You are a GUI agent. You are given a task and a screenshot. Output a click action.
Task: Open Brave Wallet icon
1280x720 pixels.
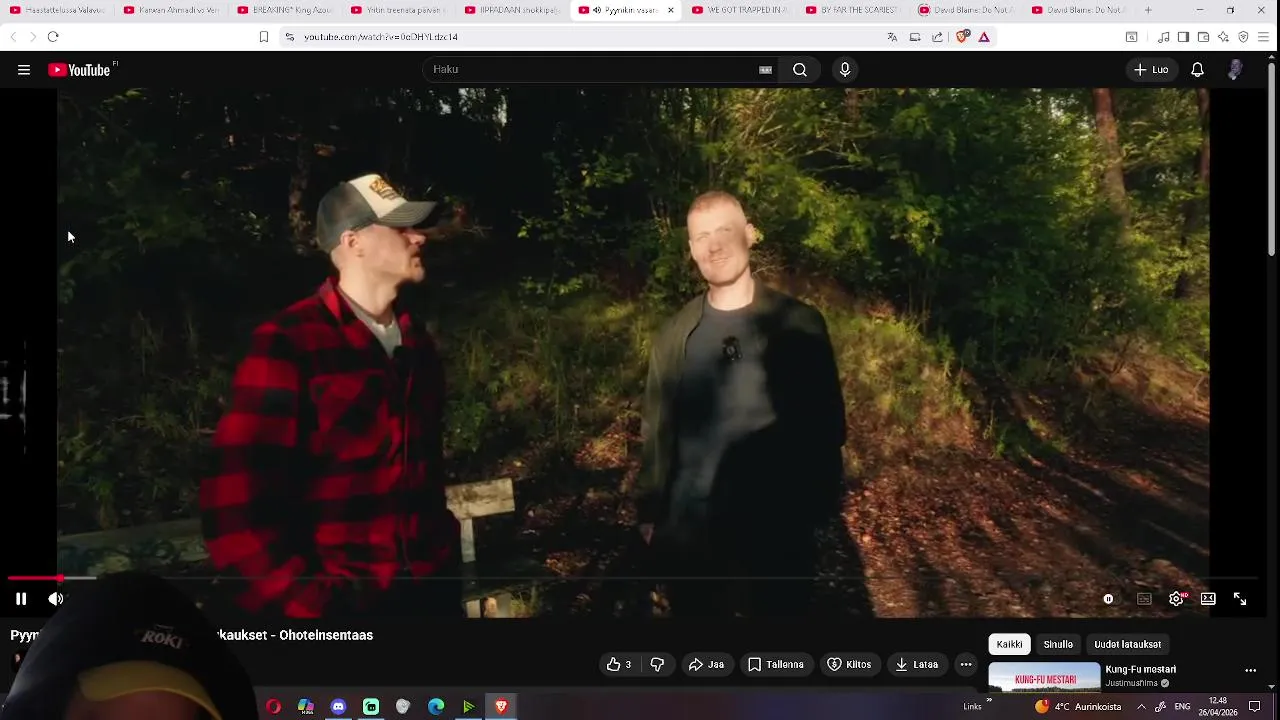(x=1204, y=37)
